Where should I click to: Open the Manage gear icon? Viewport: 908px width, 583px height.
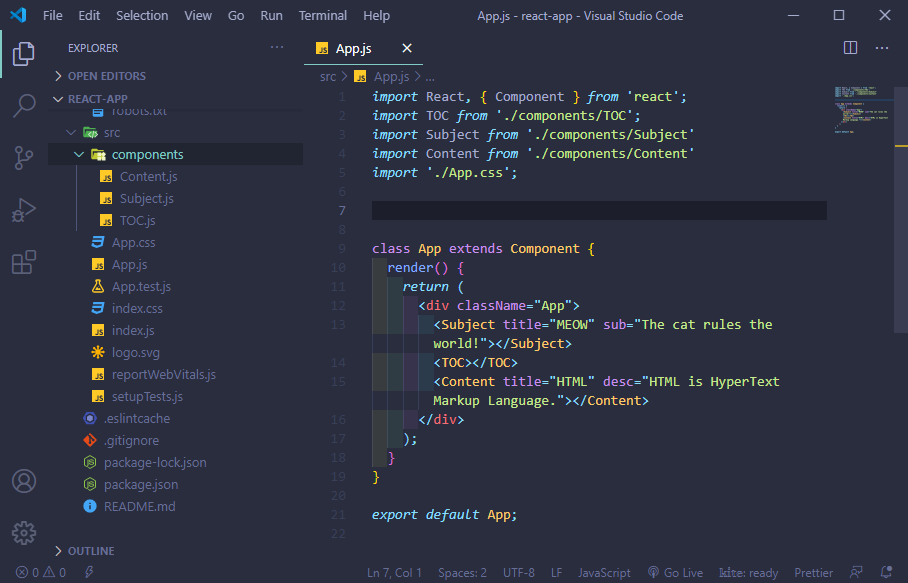pos(24,533)
